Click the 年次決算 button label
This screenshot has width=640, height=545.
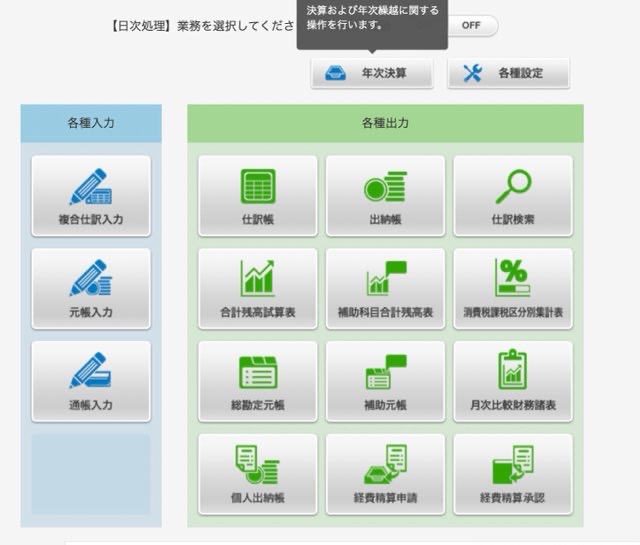pyautogui.click(x=384, y=73)
